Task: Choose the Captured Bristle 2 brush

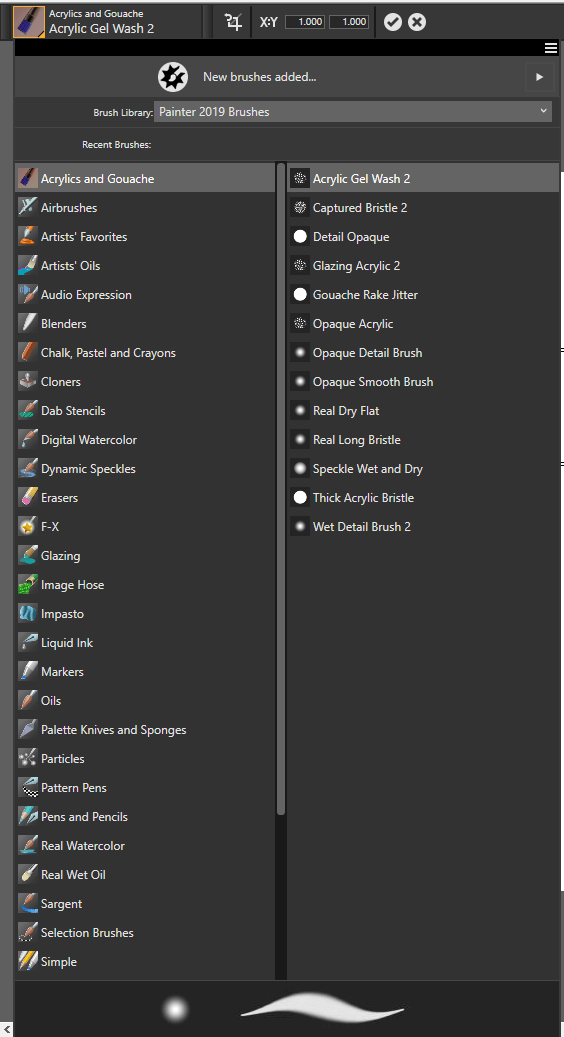Action: [423, 208]
